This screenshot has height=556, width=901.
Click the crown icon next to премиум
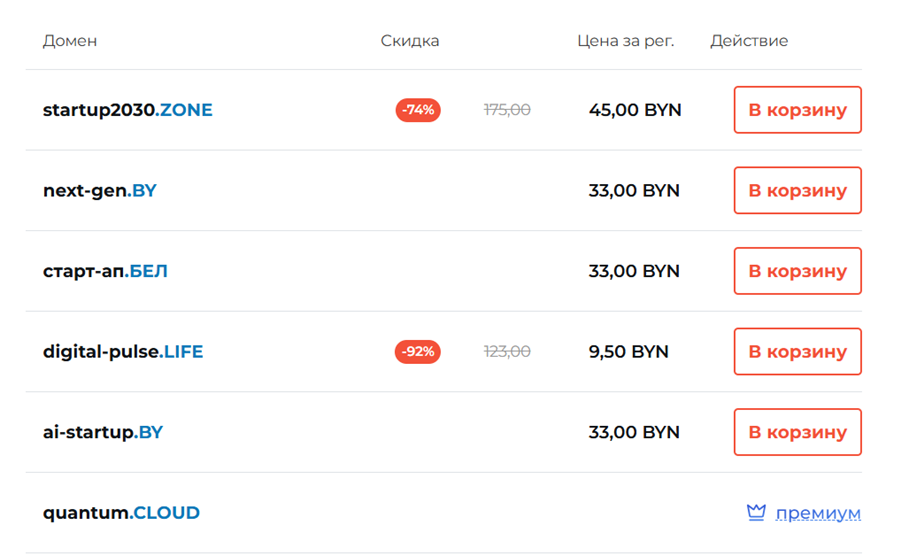(x=756, y=513)
